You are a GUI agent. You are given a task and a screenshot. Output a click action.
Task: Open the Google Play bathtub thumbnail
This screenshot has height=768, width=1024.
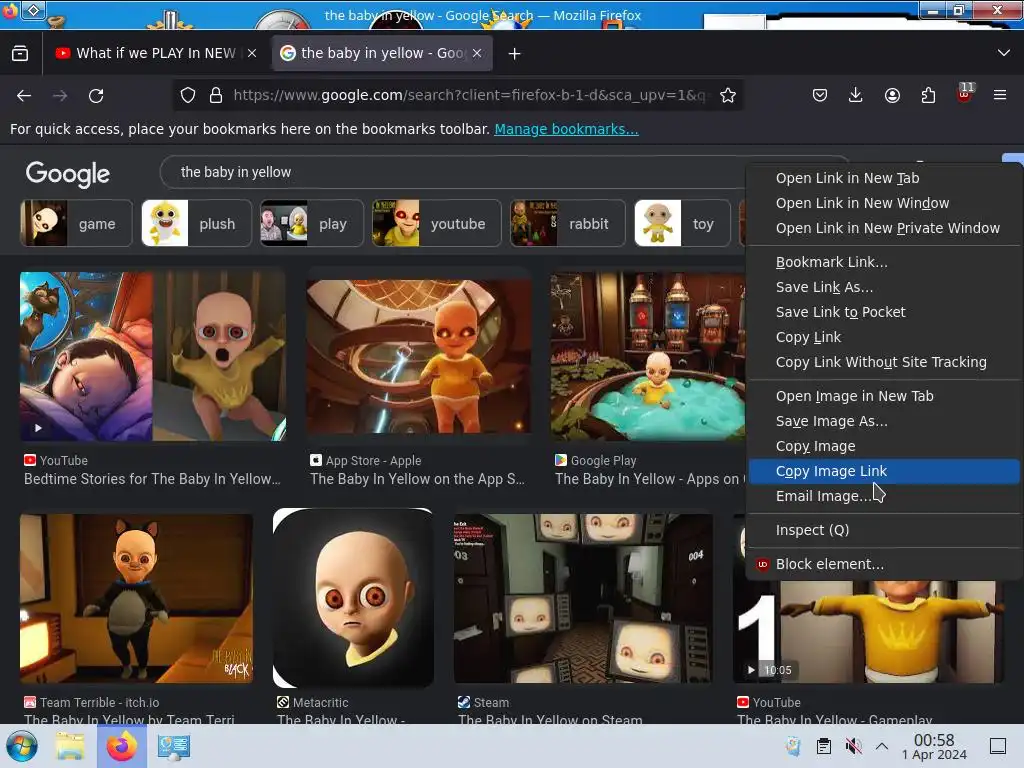coord(648,357)
